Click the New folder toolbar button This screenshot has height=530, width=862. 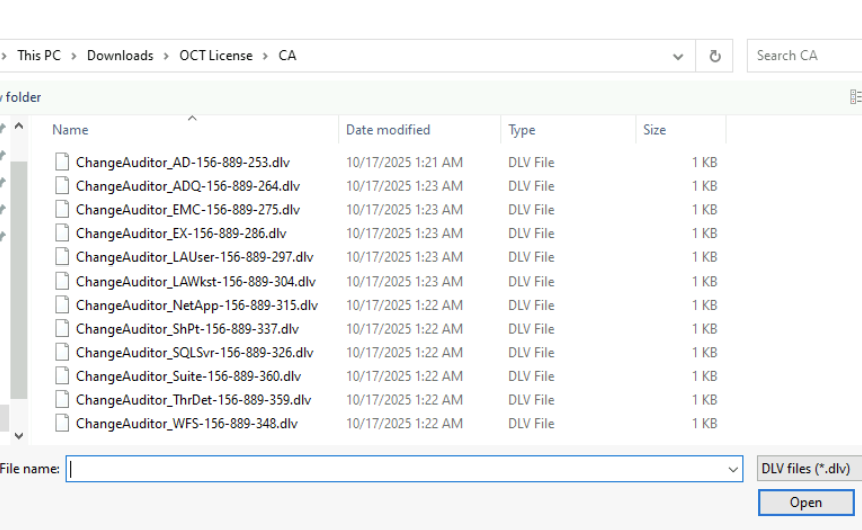(x=21, y=97)
